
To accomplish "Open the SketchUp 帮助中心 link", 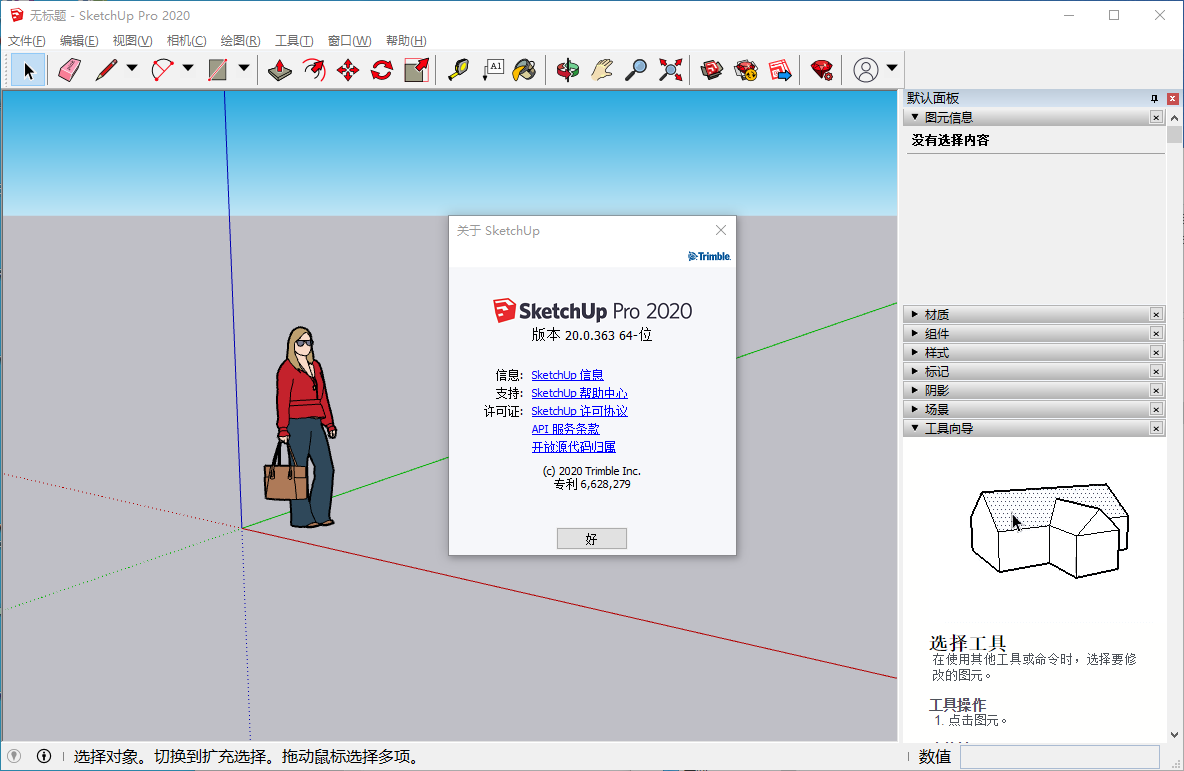I will pos(579,393).
